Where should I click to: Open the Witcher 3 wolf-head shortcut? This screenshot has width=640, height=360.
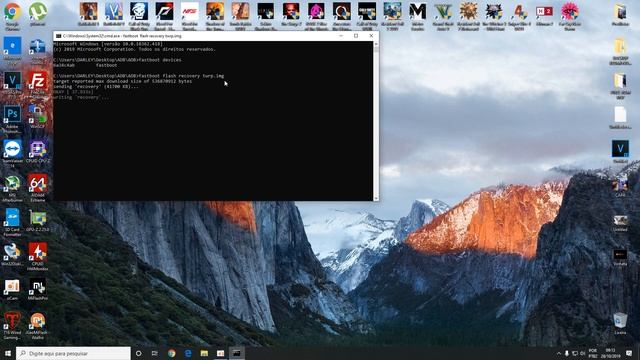(x=493, y=16)
